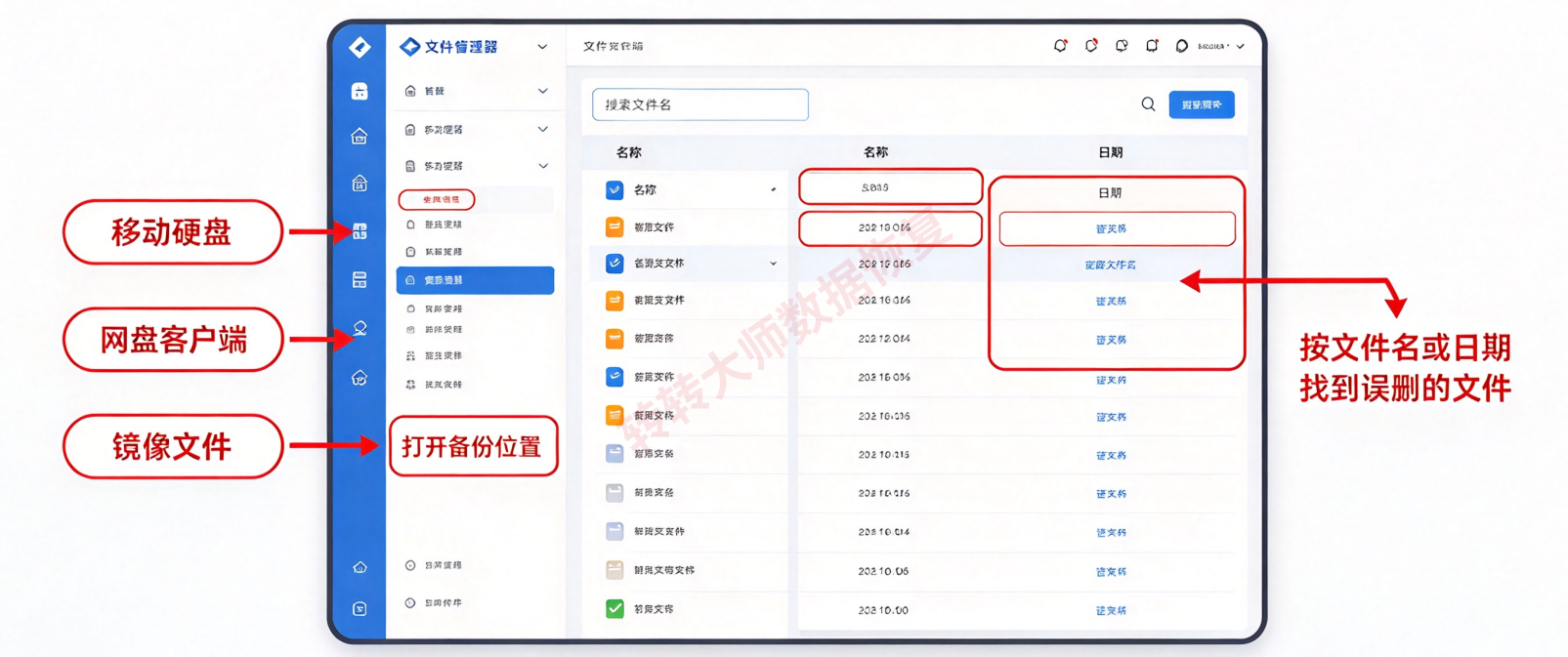Click the leftmost notification bell in the top bar
The width and height of the screenshot is (1568, 657).
[x=1060, y=46]
